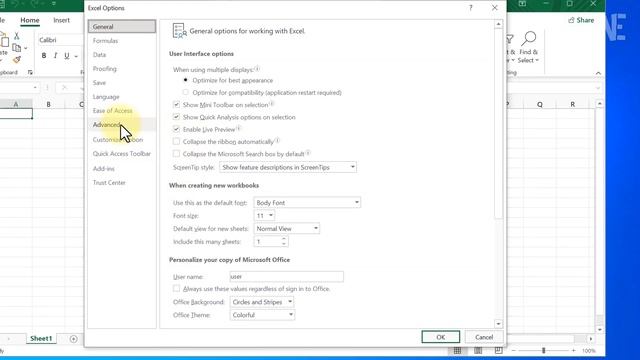Click the Page Break Preview icon
This screenshot has width=640, height=360.
pyautogui.click(x=498, y=351)
